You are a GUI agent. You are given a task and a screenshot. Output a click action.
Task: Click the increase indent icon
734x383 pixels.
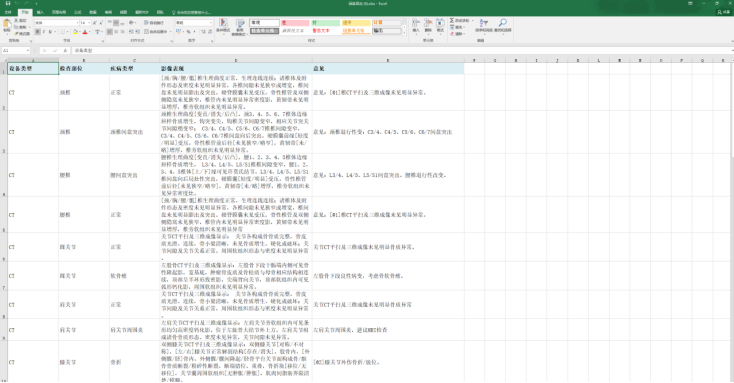coord(138,32)
